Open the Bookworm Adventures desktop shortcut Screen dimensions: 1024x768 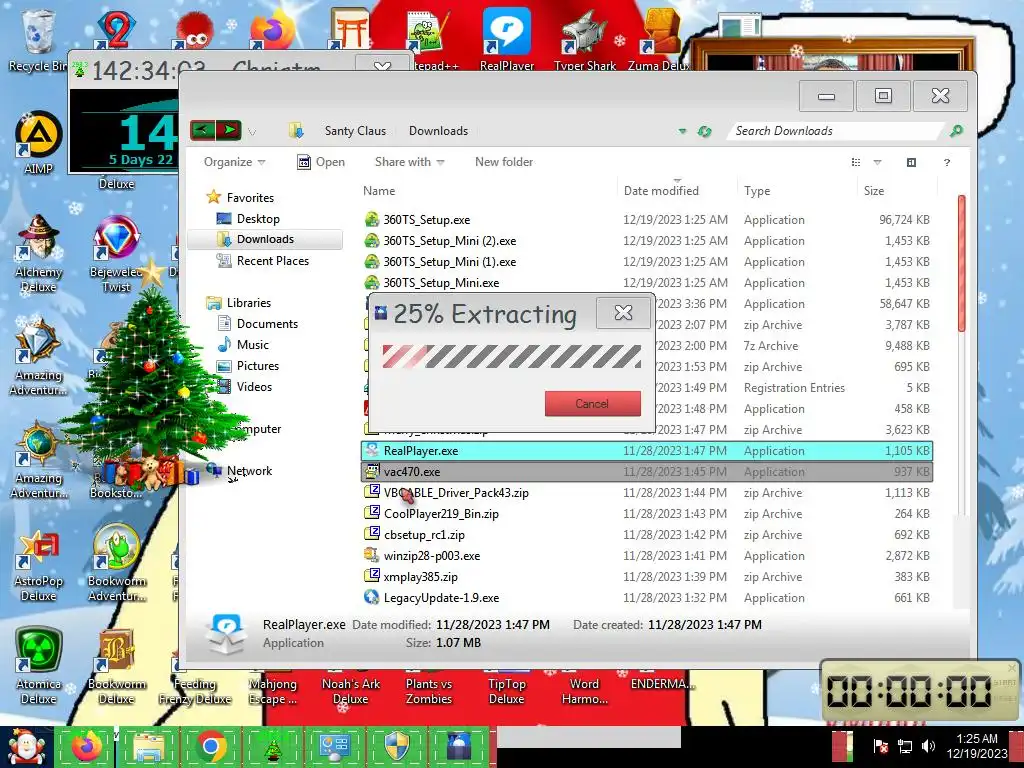click(116, 564)
